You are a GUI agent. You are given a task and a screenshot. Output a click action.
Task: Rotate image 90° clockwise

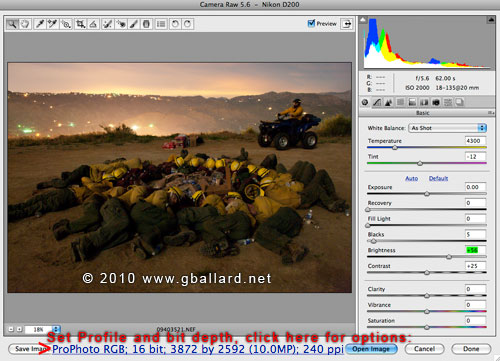[188, 24]
